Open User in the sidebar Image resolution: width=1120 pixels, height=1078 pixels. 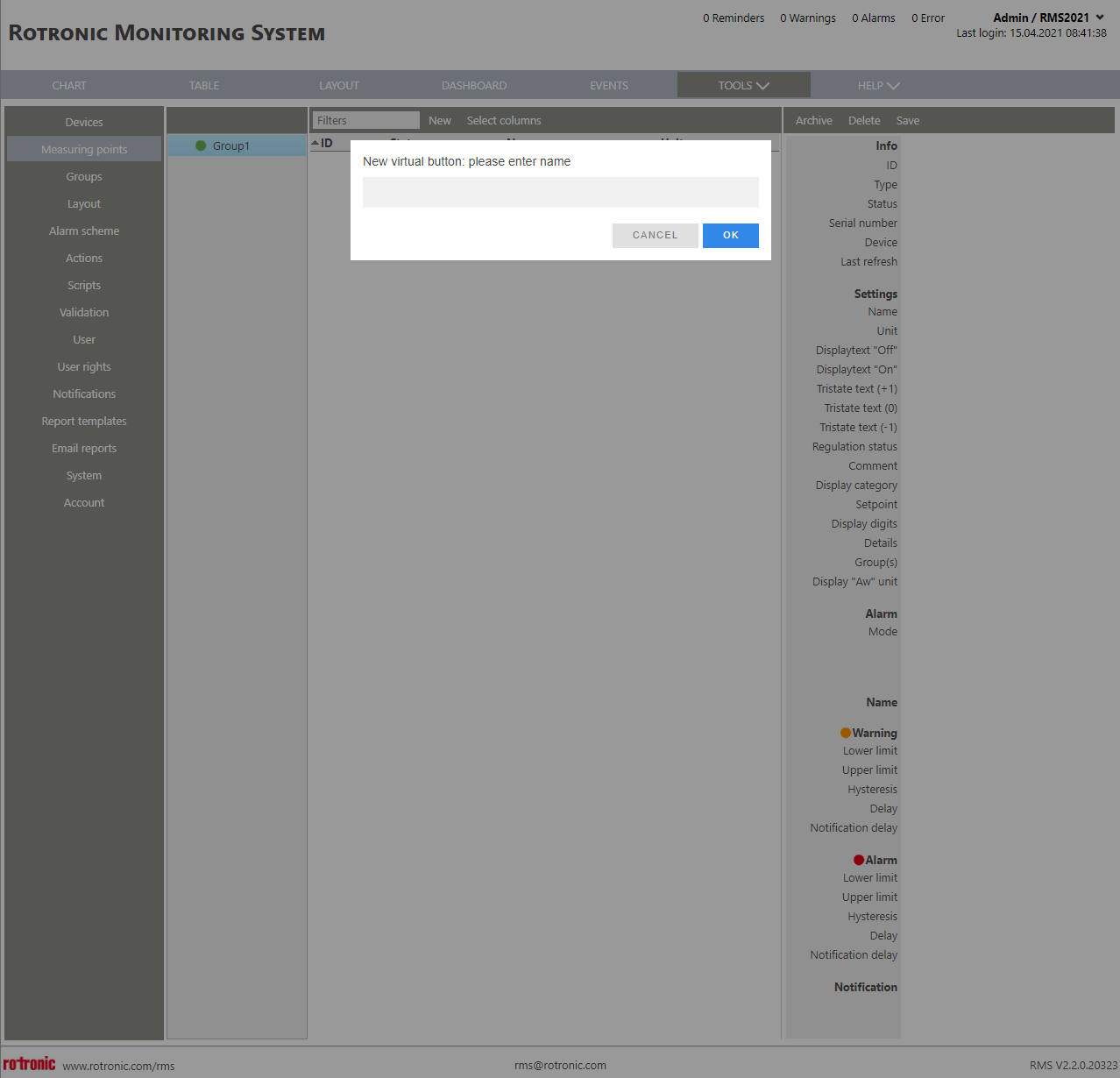pyautogui.click(x=84, y=339)
